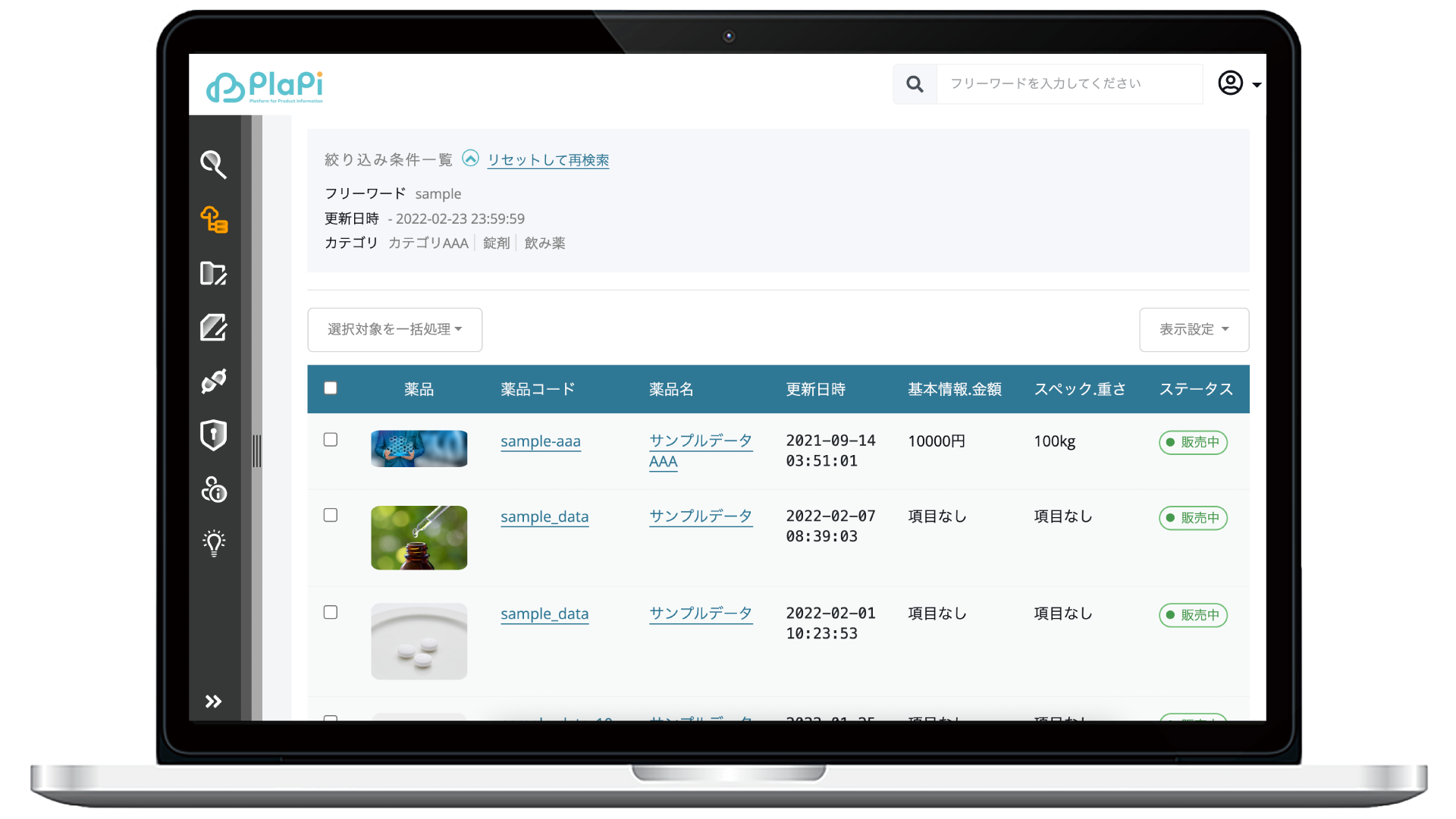
Task: Open the sample-aaa product code link
Action: (x=541, y=441)
